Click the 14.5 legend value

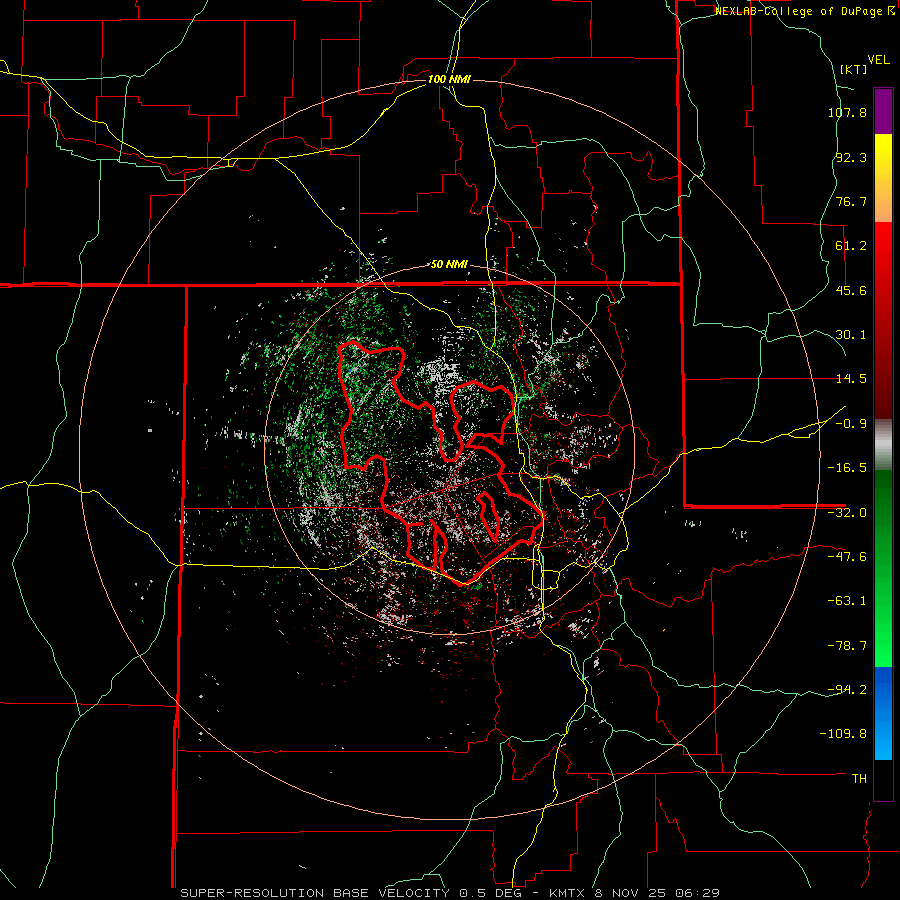click(851, 379)
